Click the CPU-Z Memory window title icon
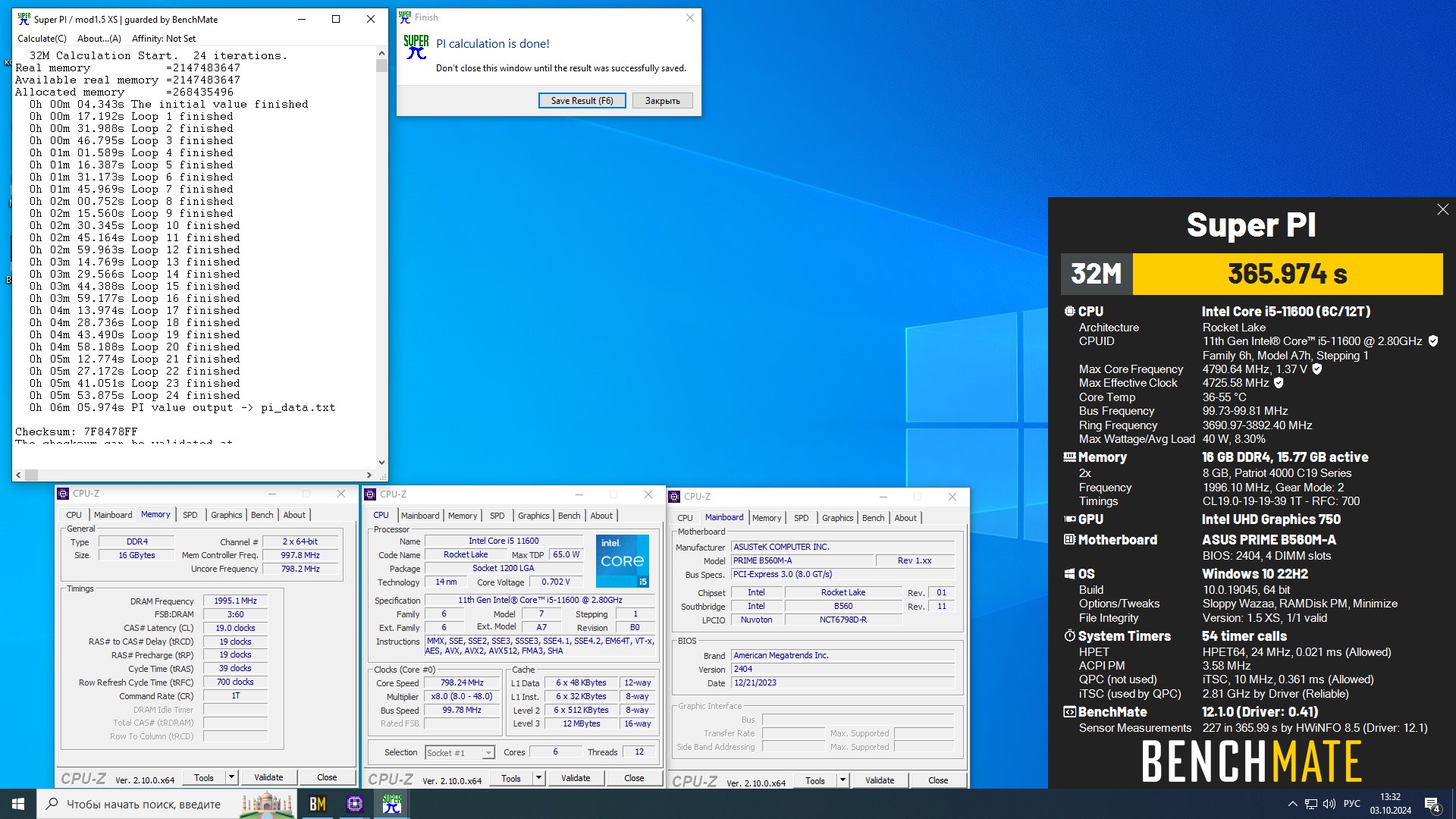The width and height of the screenshot is (1456, 819). tap(64, 494)
